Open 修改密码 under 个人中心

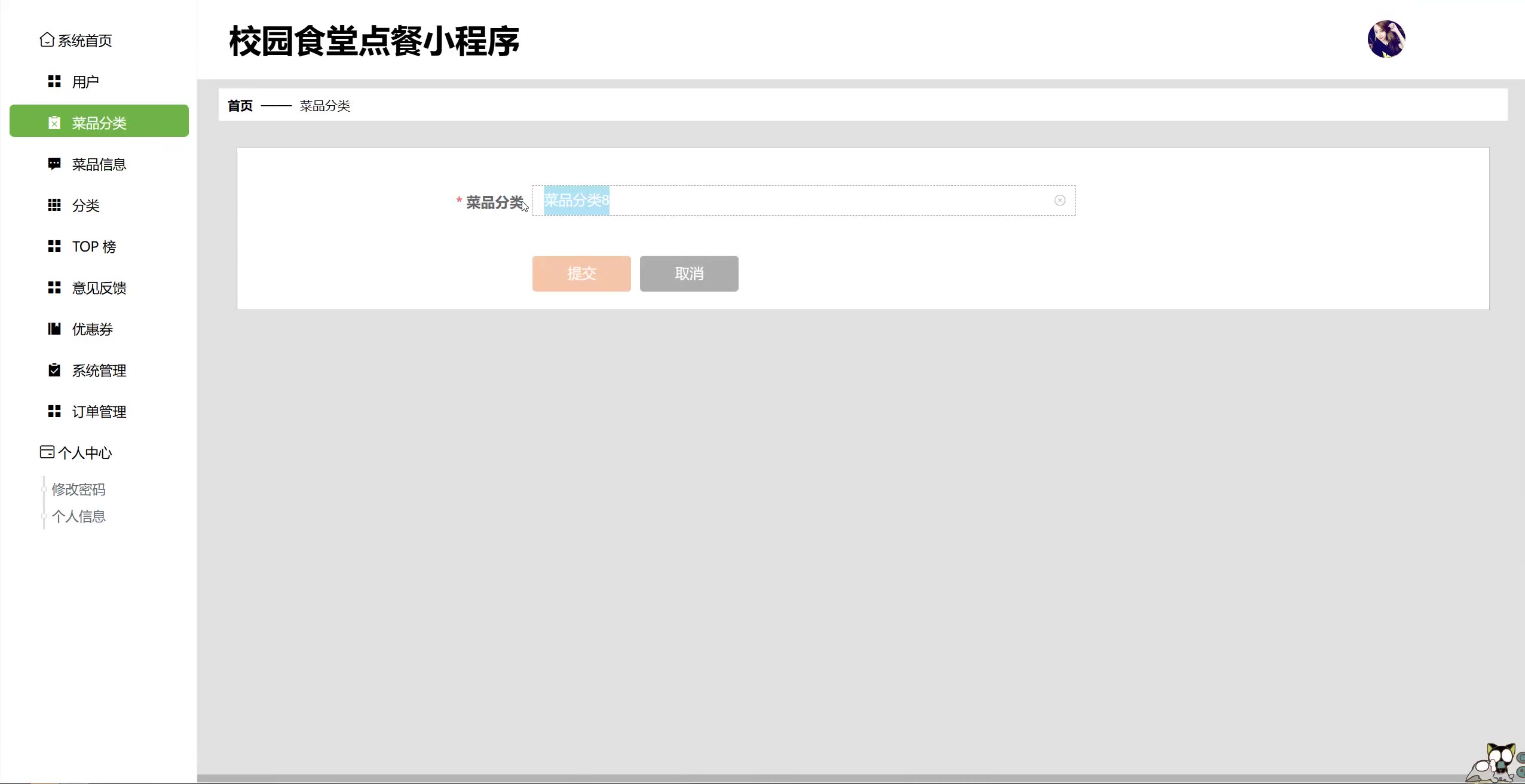pos(78,489)
